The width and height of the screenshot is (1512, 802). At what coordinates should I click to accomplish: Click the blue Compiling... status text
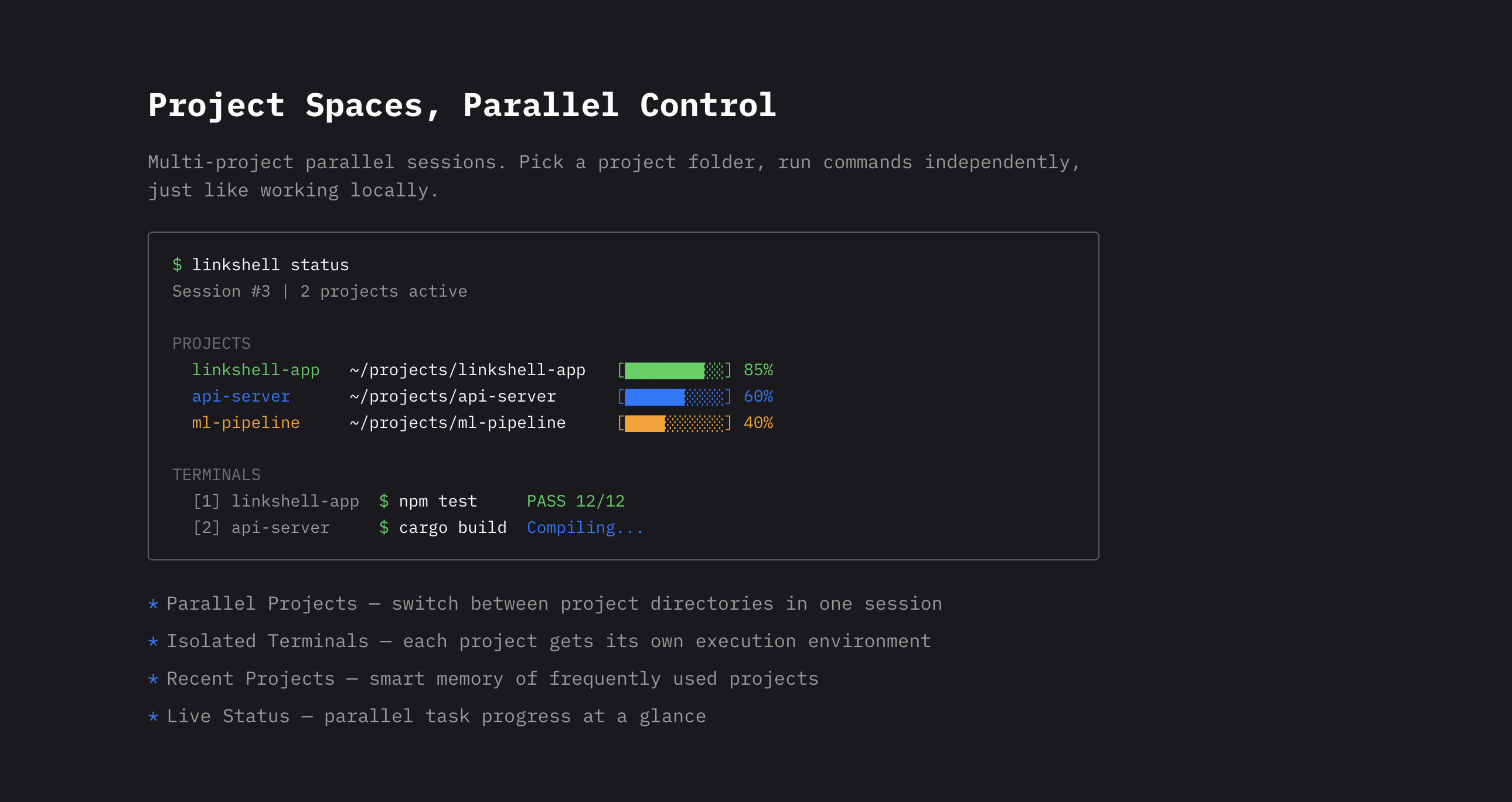click(585, 527)
